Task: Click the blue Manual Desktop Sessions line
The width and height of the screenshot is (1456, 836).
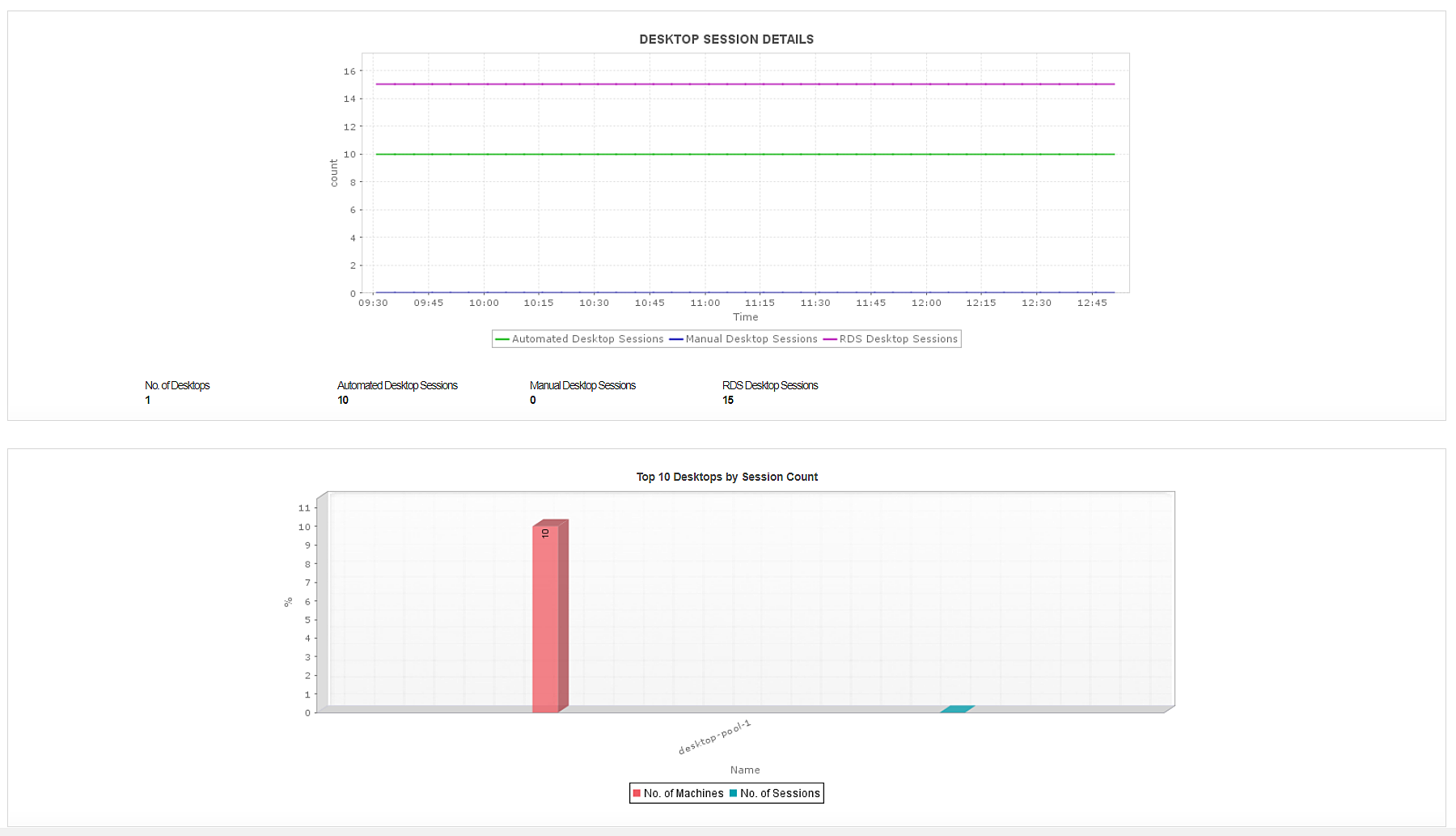Action: 745,292
